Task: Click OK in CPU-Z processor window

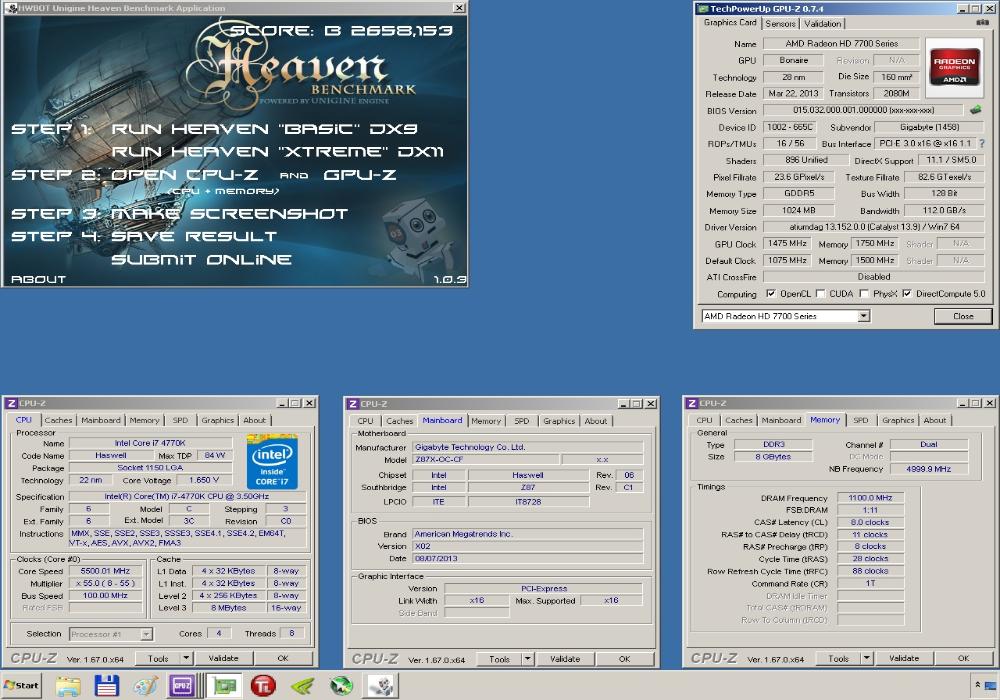Action: point(283,658)
